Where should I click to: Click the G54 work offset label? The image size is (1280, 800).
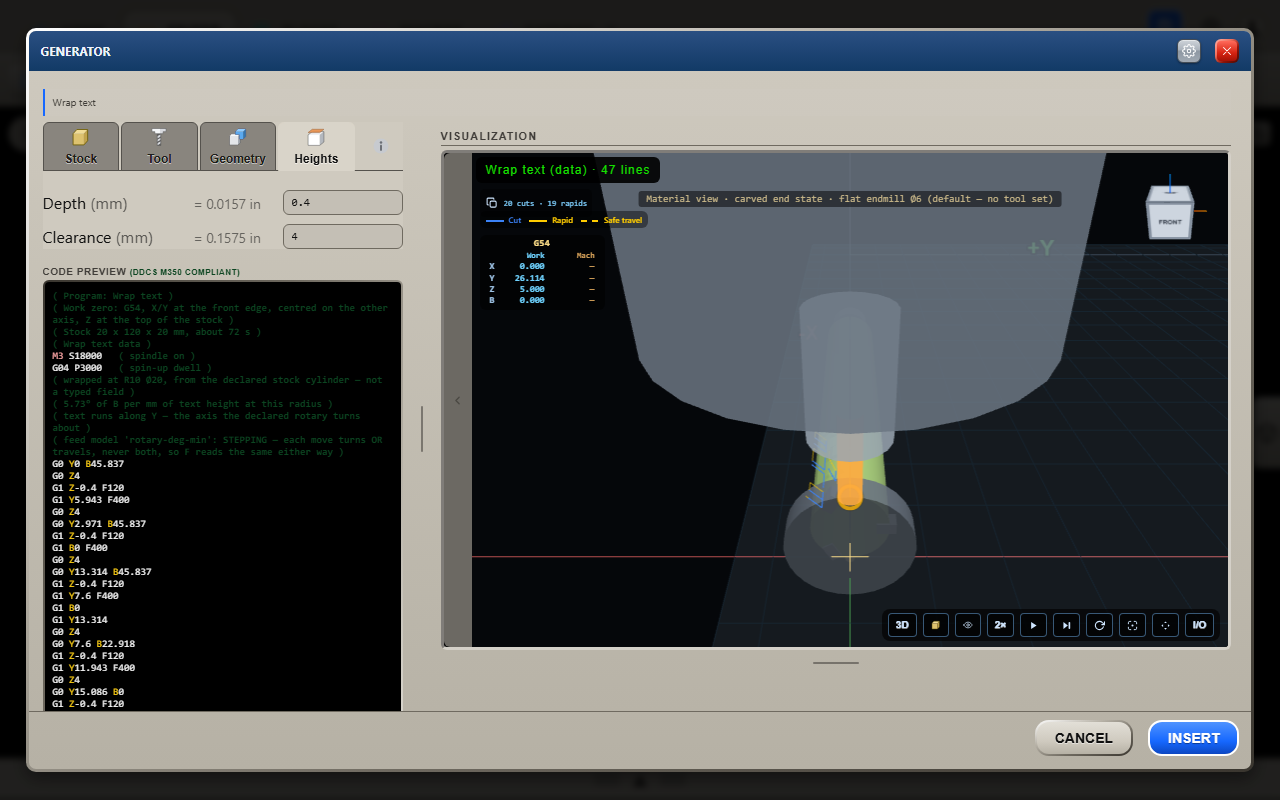click(x=542, y=243)
